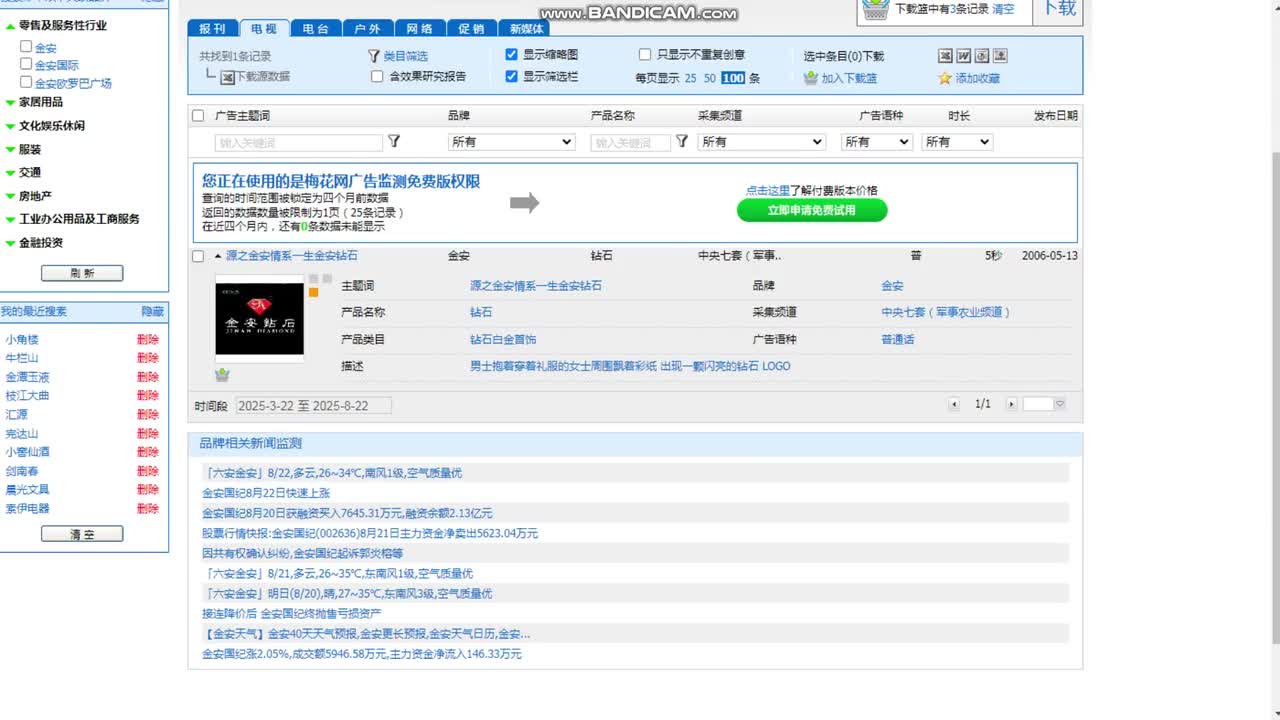This screenshot has width=1280, height=720.
Task: Click the 加入下载篮 basket icon
Action: (x=811, y=78)
